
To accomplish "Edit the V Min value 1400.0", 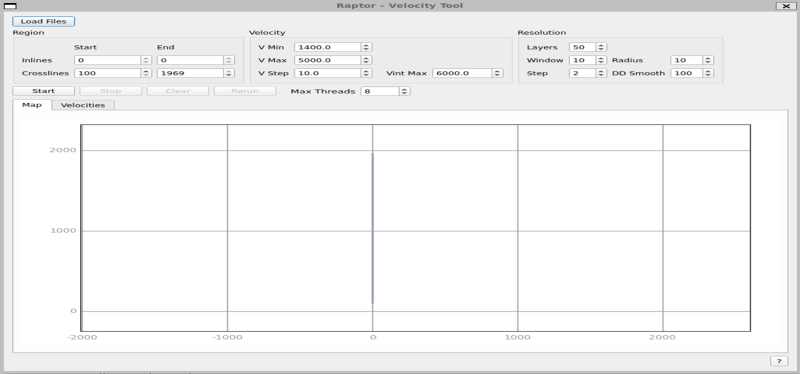I will point(328,47).
